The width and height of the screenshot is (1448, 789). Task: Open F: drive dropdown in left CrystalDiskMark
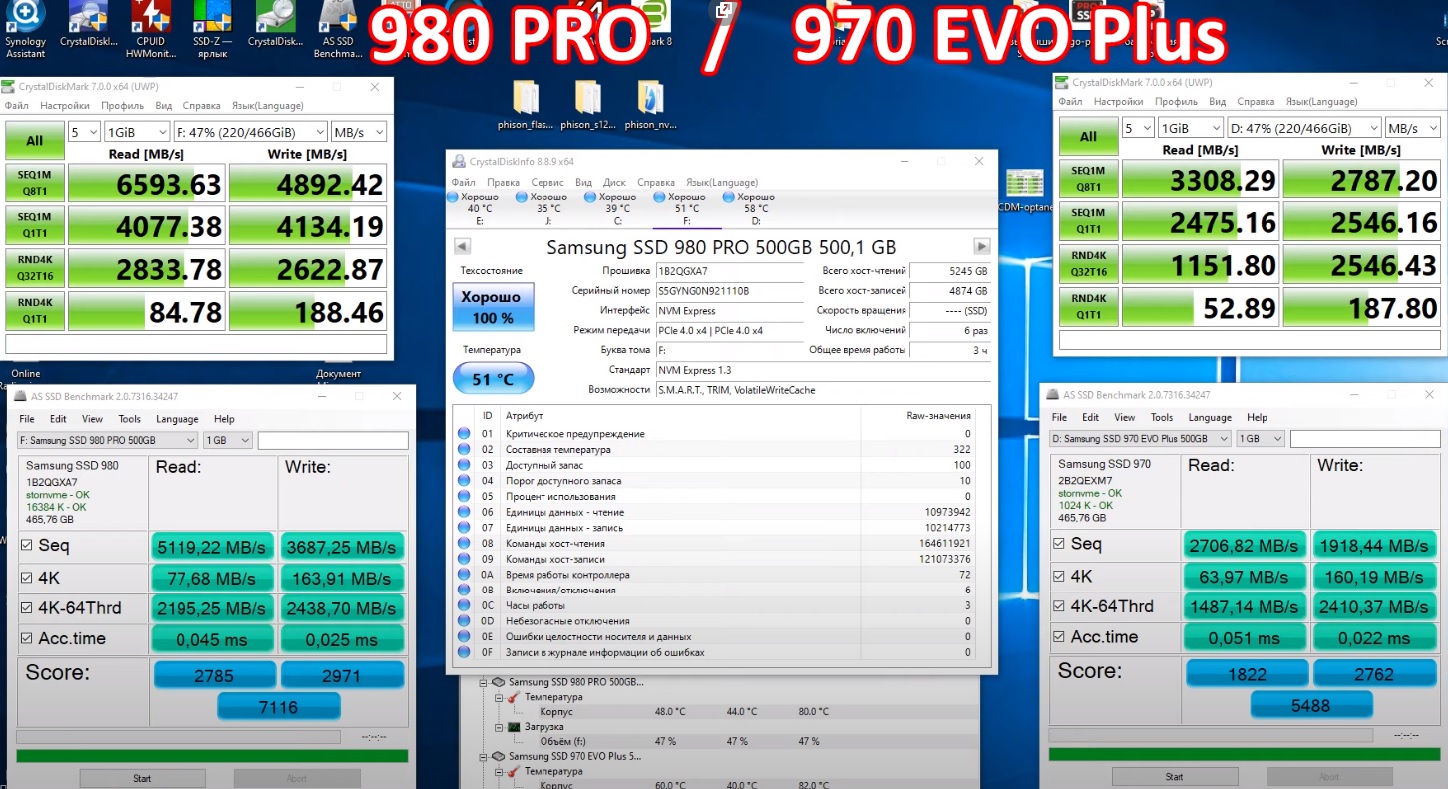point(250,132)
